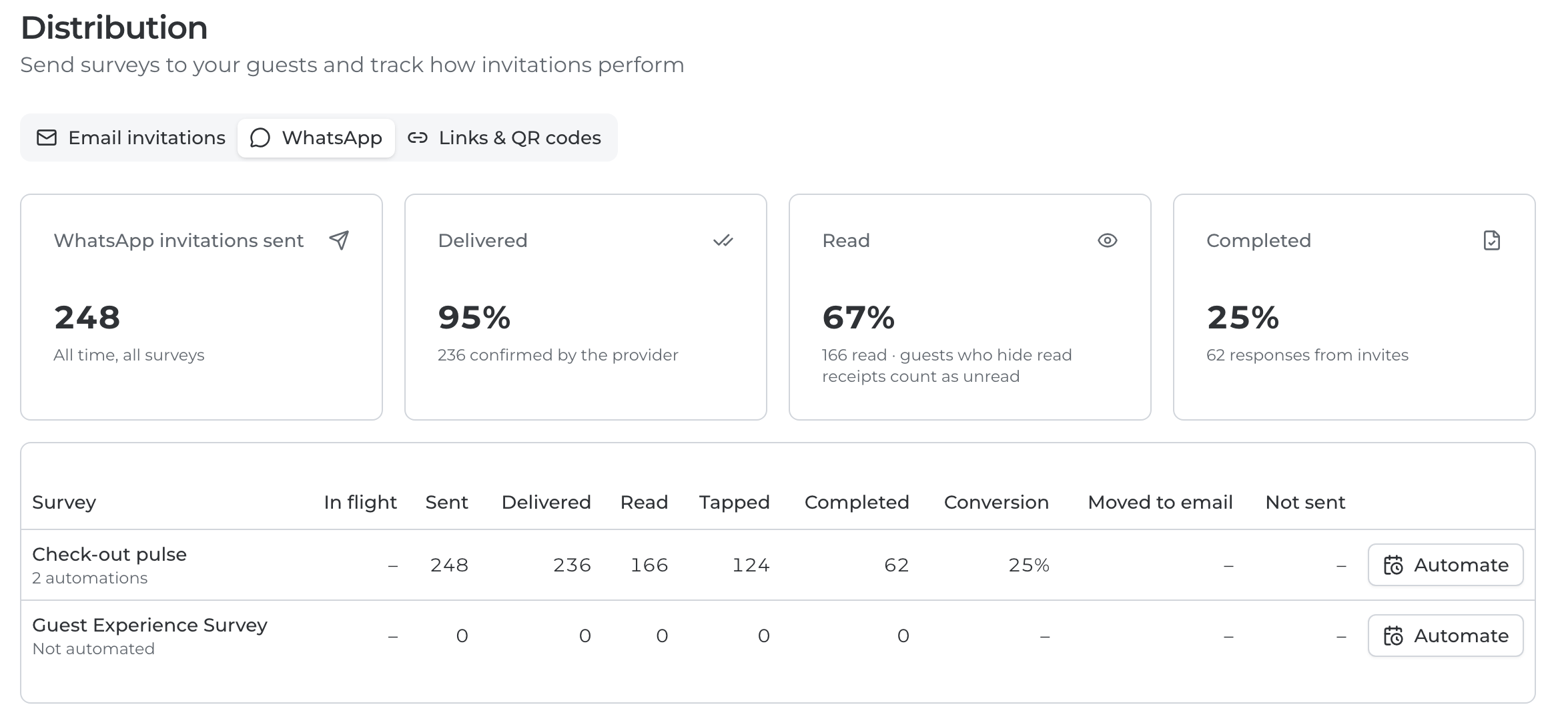Click the document check icon on Completed card
1568x721 pixels.
[x=1492, y=240]
